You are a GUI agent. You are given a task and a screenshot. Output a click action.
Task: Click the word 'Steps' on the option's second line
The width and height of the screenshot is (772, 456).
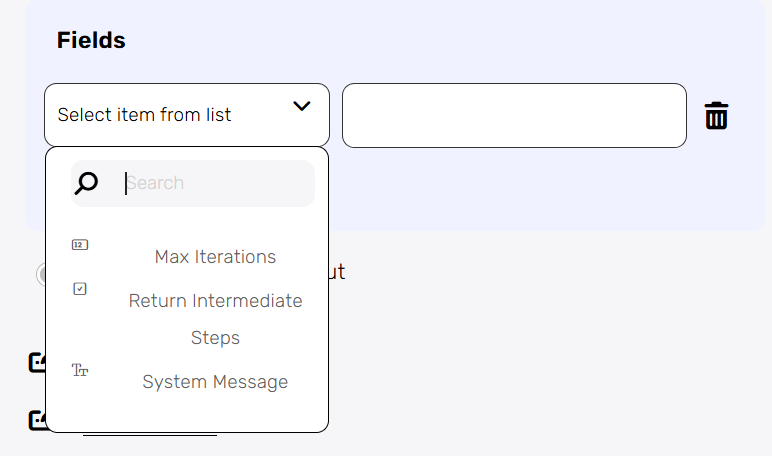point(215,338)
